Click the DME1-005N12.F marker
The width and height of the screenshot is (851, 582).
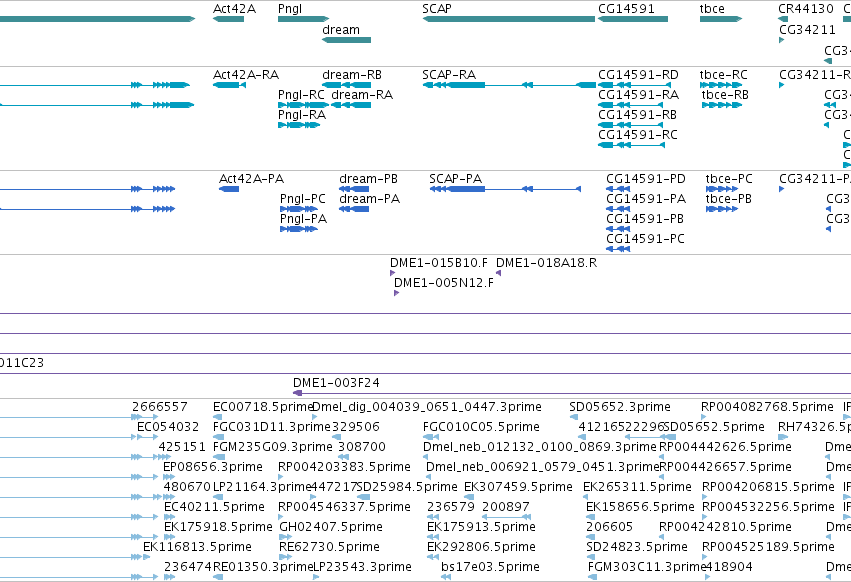point(396,293)
